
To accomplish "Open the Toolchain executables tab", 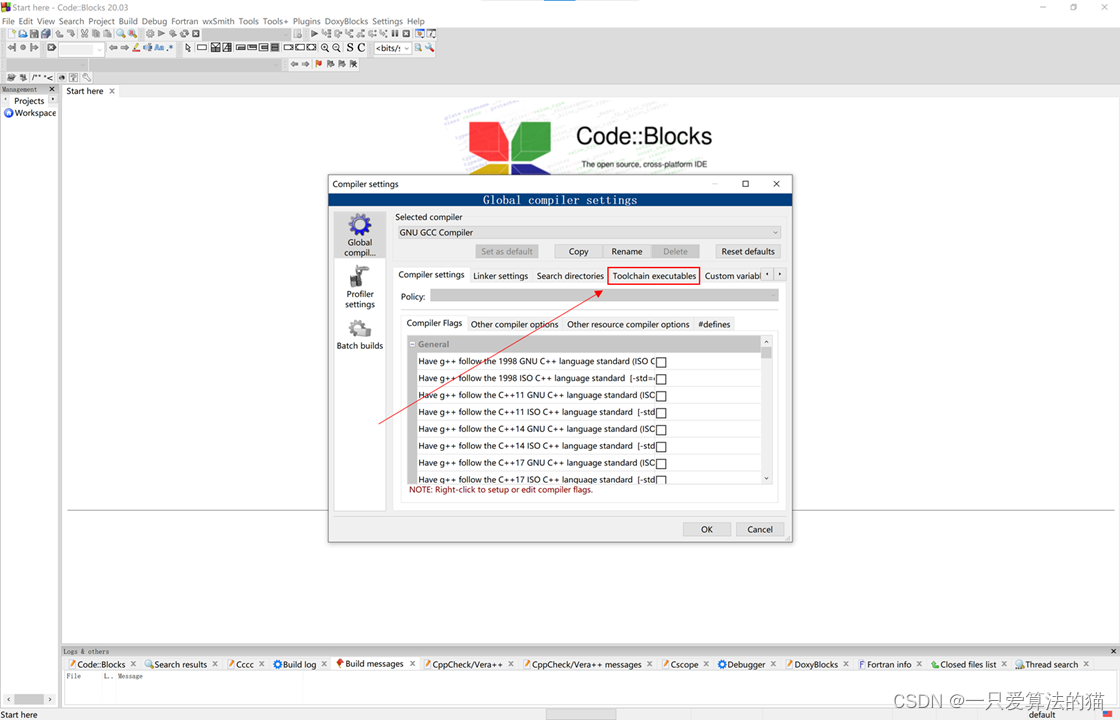I will [654, 276].
